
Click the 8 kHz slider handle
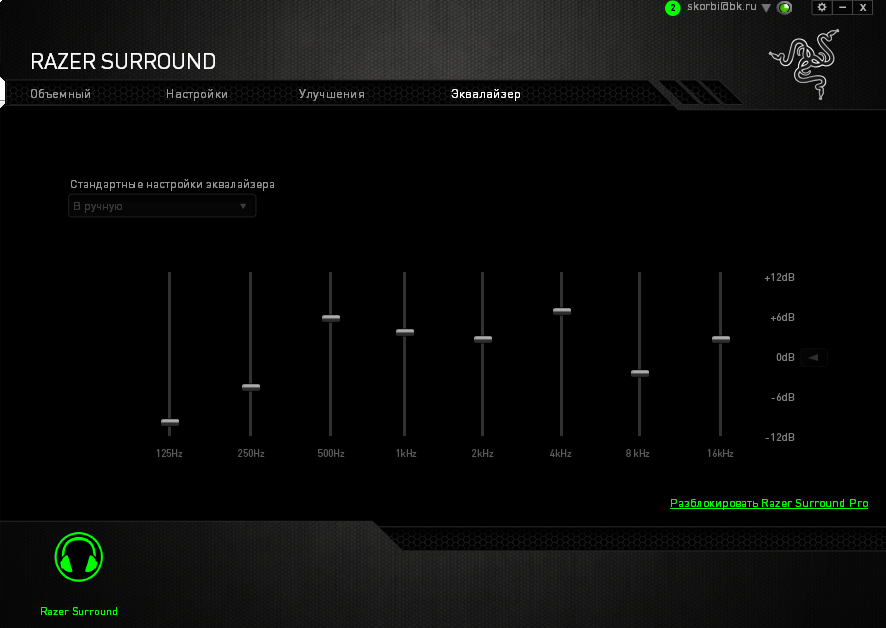coord(640,373)
